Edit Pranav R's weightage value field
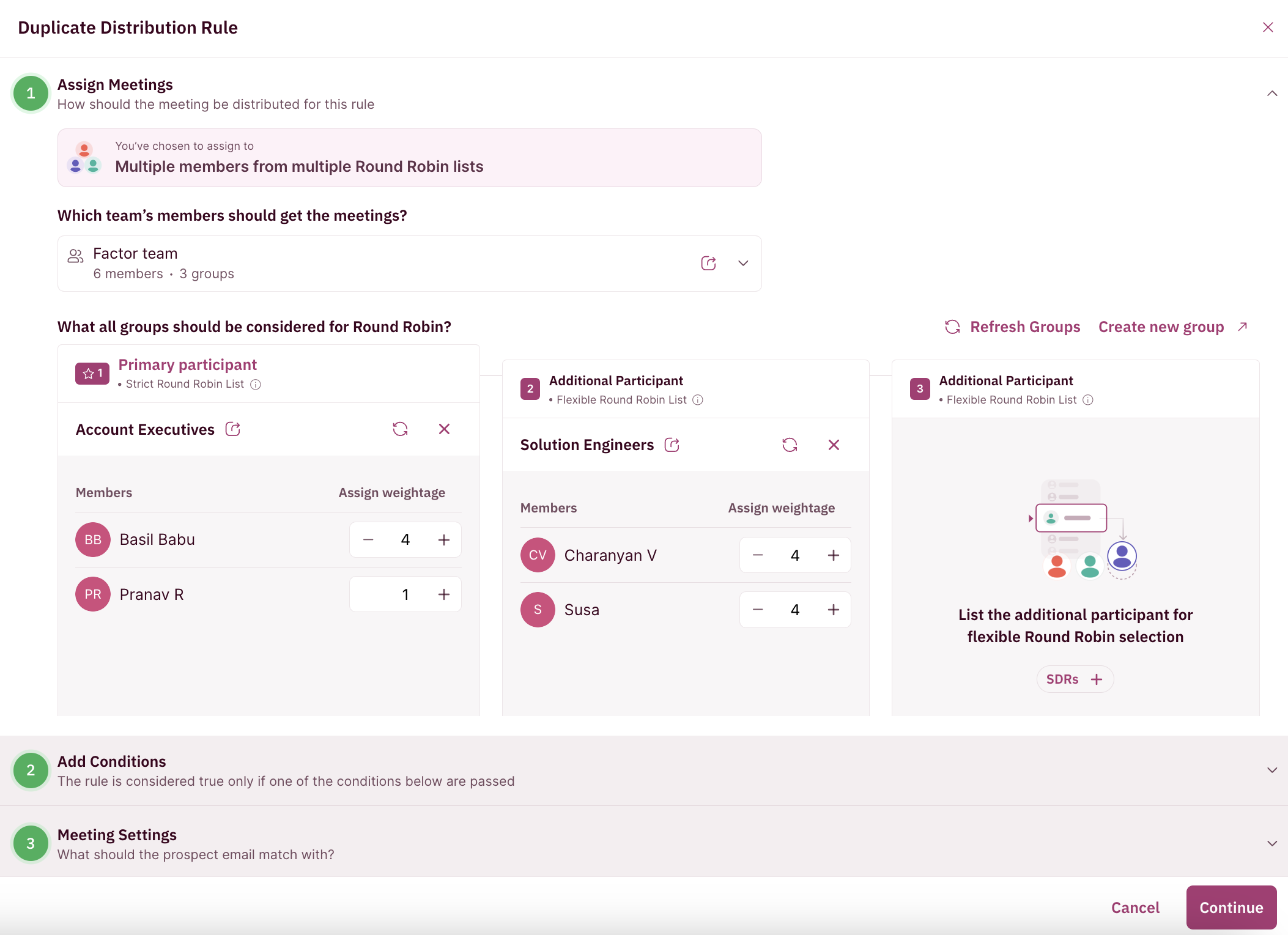 tap(405, 593)
